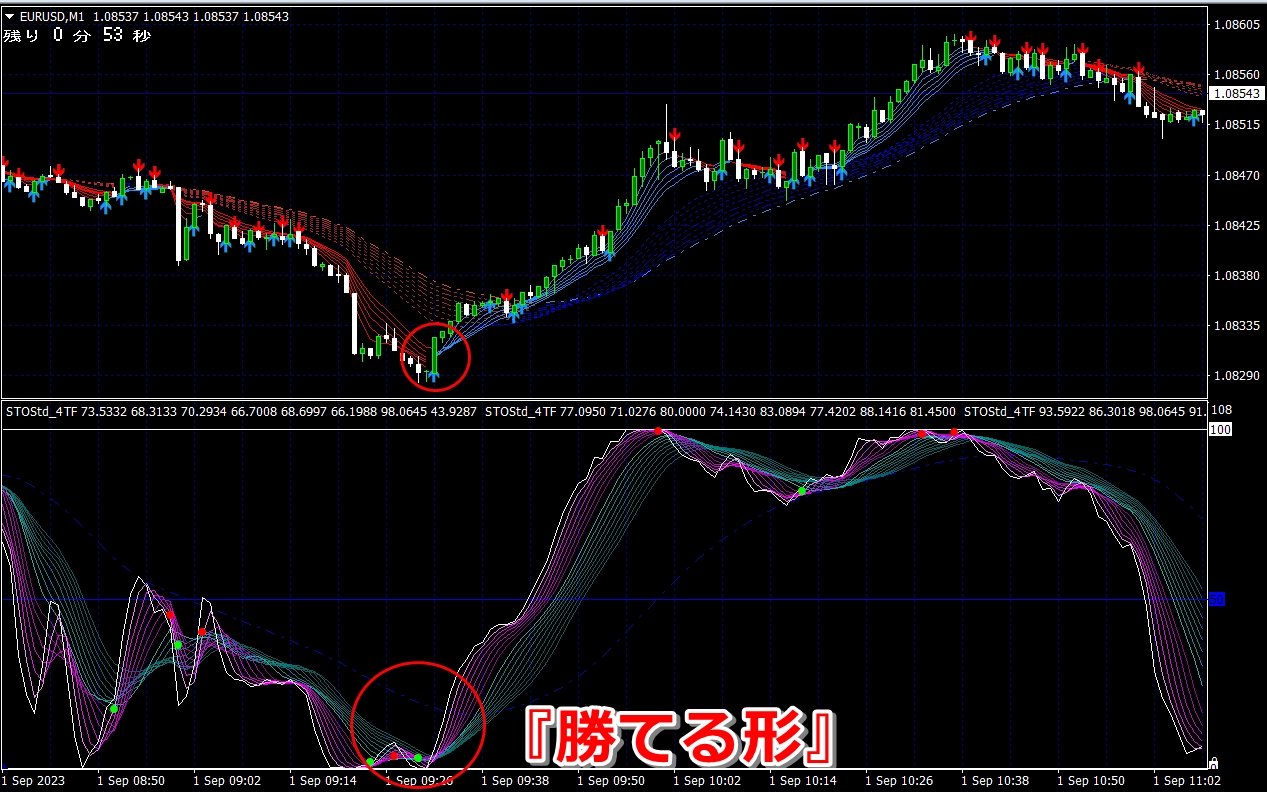Screen dimensions: 1267x792
Task: Click the 残り 0 分 53 秒 countdown text
Action: (78, 36)
